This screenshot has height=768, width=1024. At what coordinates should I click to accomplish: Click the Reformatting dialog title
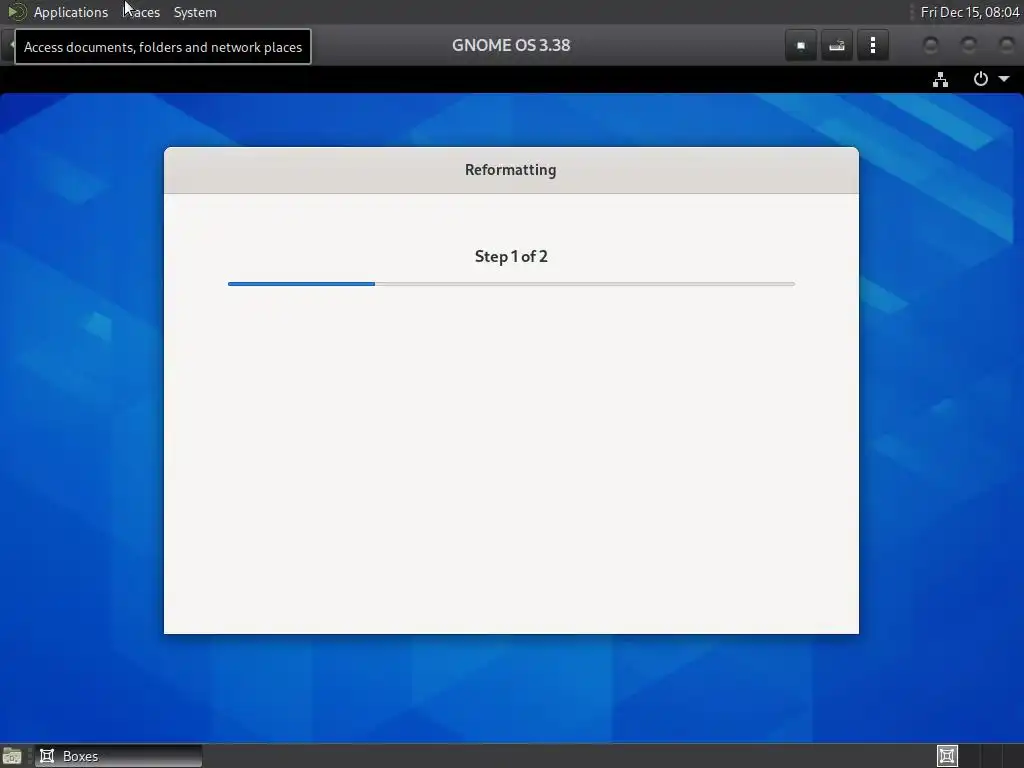point(511,170)
